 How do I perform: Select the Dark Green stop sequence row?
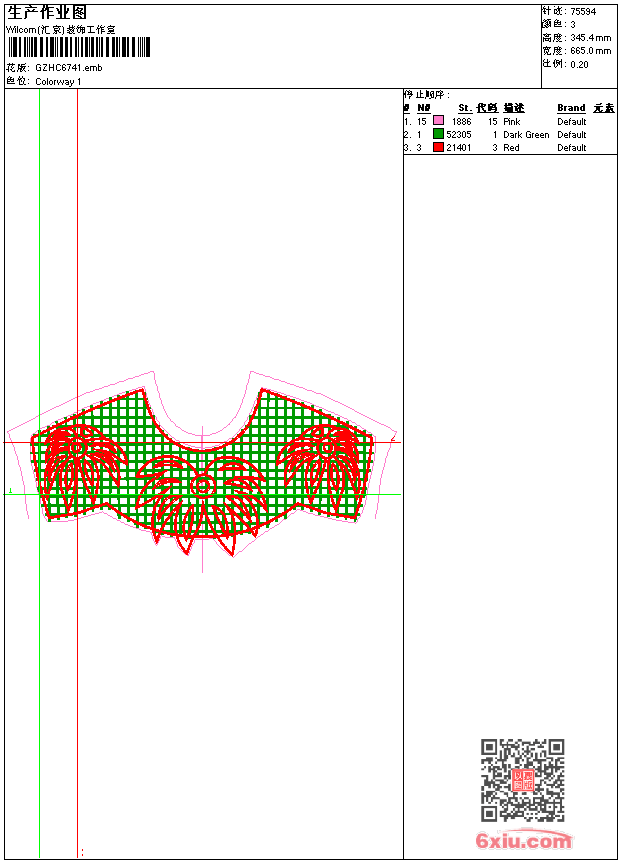[x=510, y=134]
